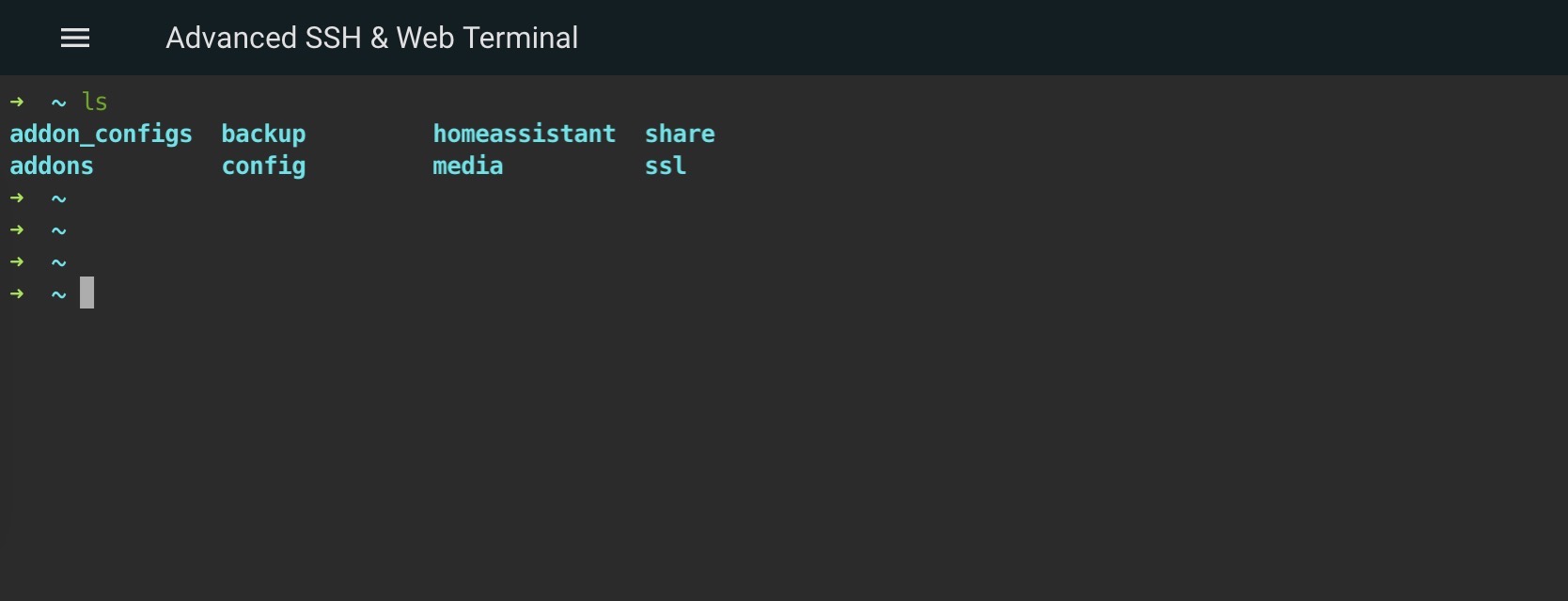Click the tilde on the second empty prompt
Screen dimensions: 1568x601
pos(58,231)
